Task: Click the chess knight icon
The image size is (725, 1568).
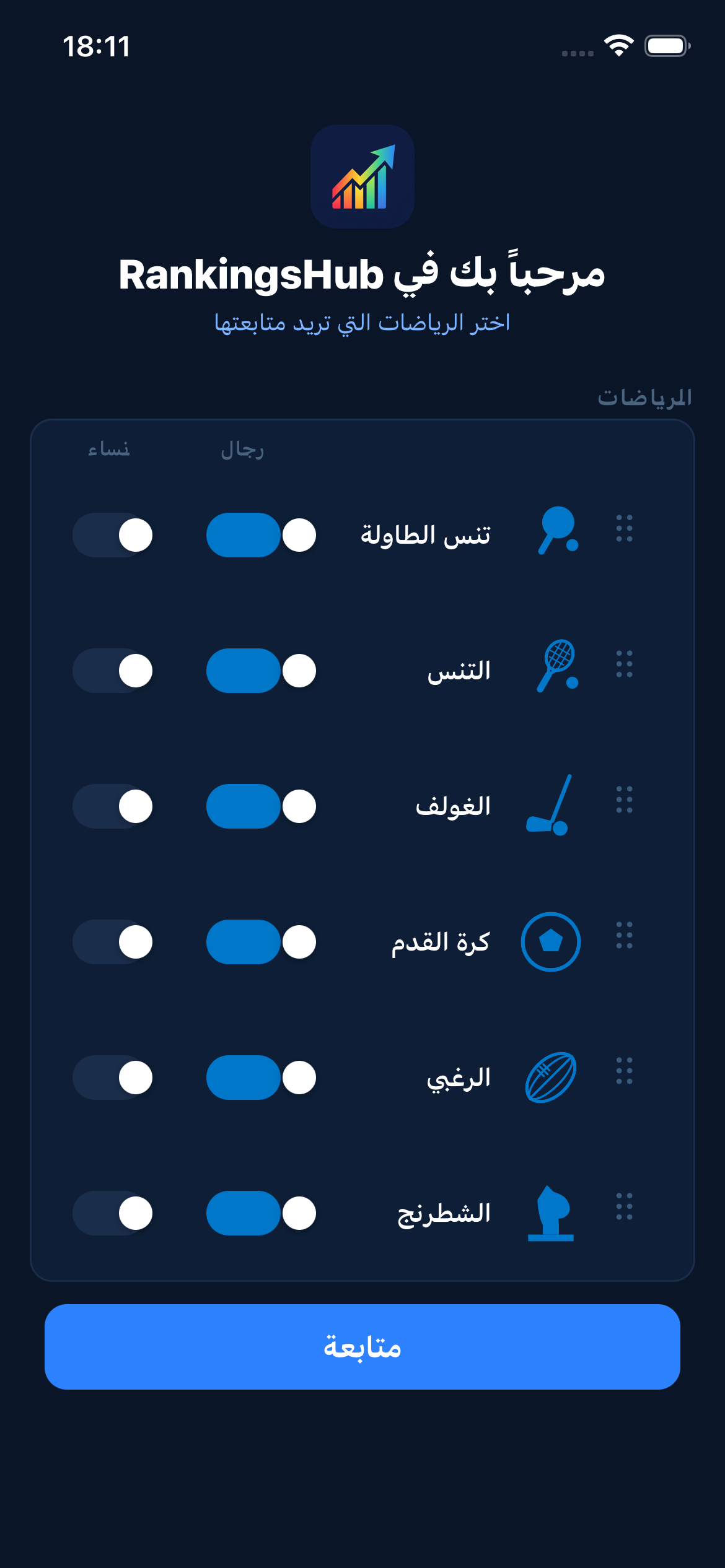Action: (550, 1213)
